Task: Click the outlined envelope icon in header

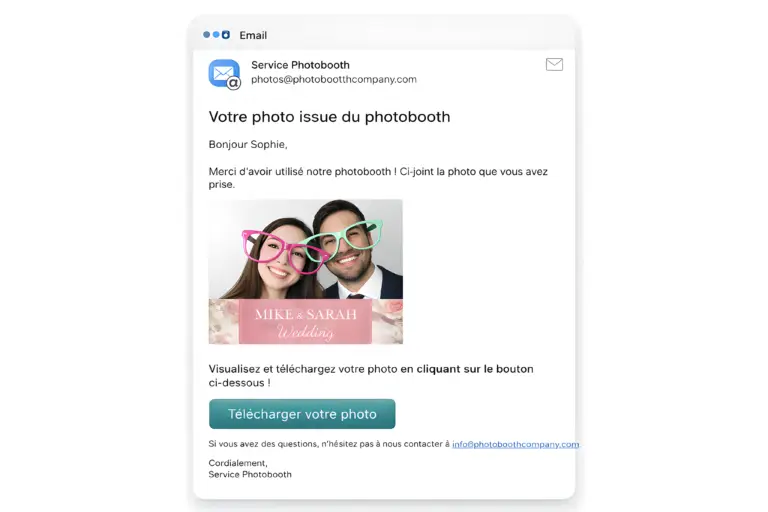Action: [x=554, y=64]
